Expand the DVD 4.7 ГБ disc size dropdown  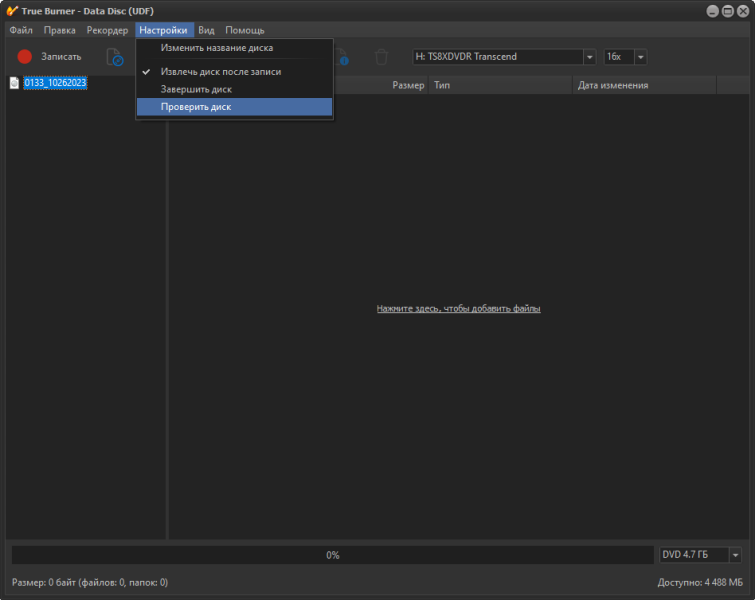tap(735, 555)
